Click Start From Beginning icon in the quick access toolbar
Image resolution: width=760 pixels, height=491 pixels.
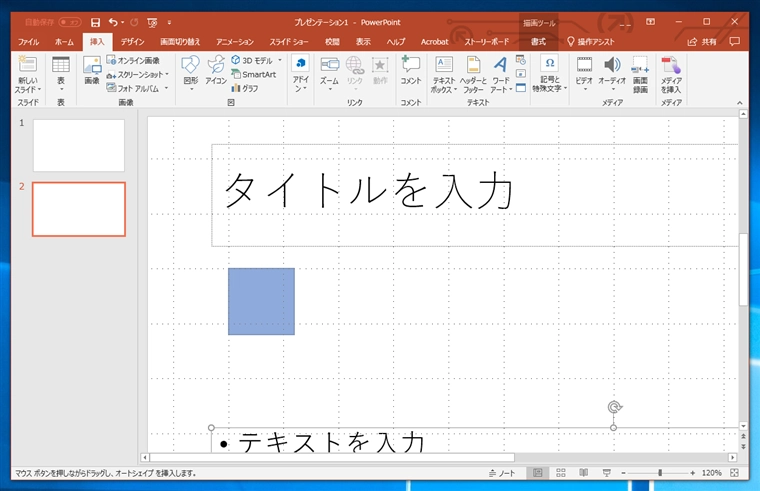pyautogui.click(x=152, y=22)
